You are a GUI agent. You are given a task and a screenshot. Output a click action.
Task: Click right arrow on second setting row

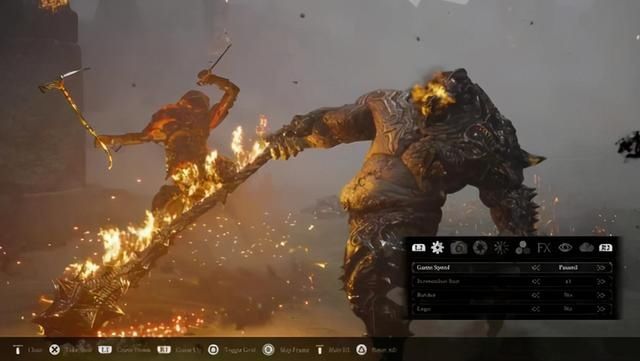click(x=601, y=281)
